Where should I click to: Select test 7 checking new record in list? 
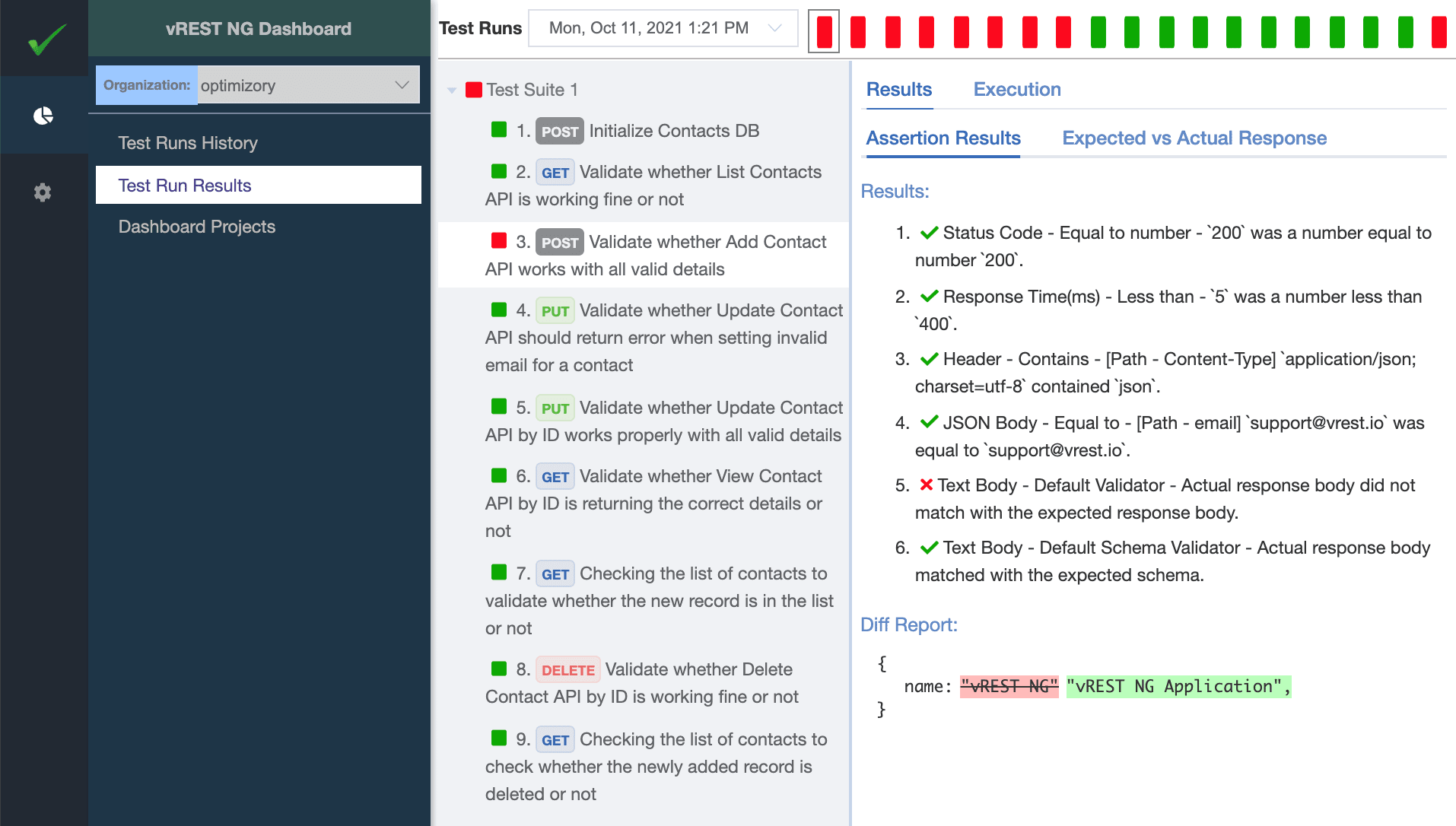644,601
